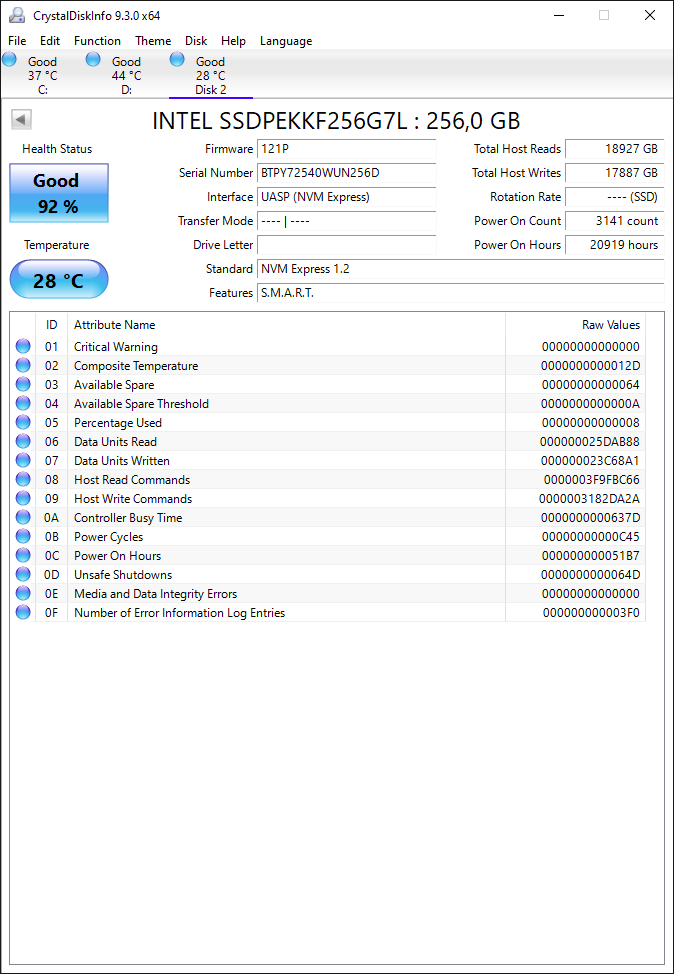
Task: Click raw value 0000003182DA2A
Action: pyautogui.click(x=590, y=498)
